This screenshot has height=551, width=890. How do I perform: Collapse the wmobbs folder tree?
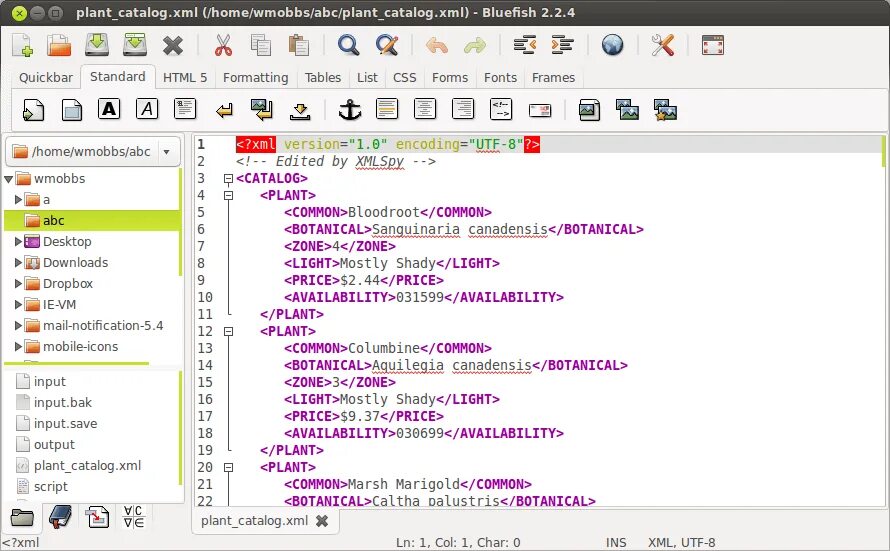pyautogui.click(x=9, y=179)
